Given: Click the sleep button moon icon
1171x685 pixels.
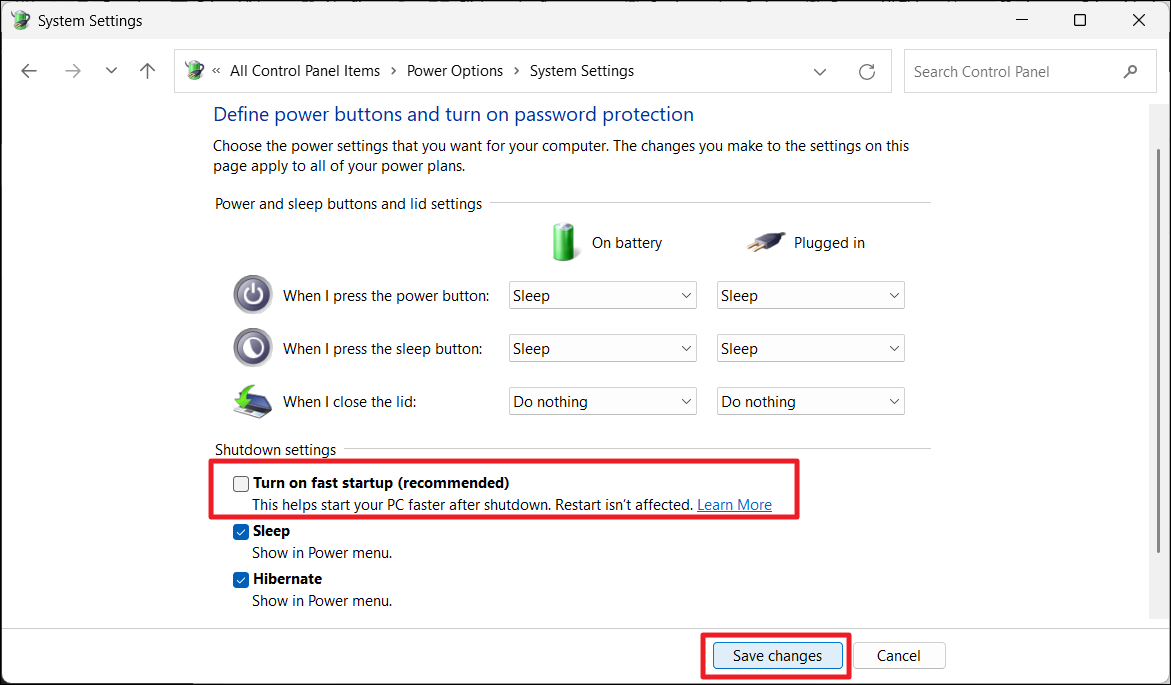Looking at the screenshot, I should click(252, 348).
